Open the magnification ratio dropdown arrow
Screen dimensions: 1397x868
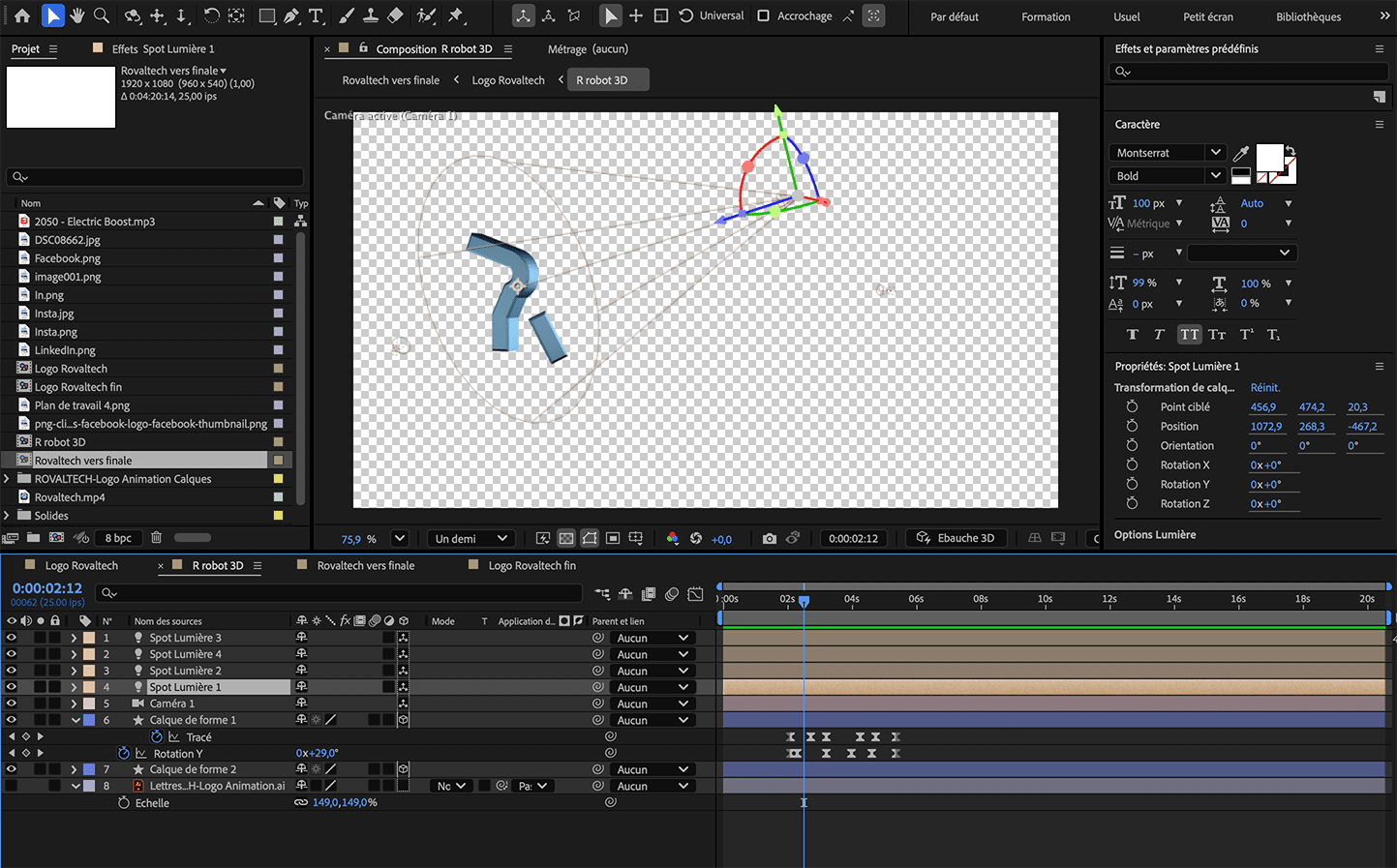[x=399, y=538]
